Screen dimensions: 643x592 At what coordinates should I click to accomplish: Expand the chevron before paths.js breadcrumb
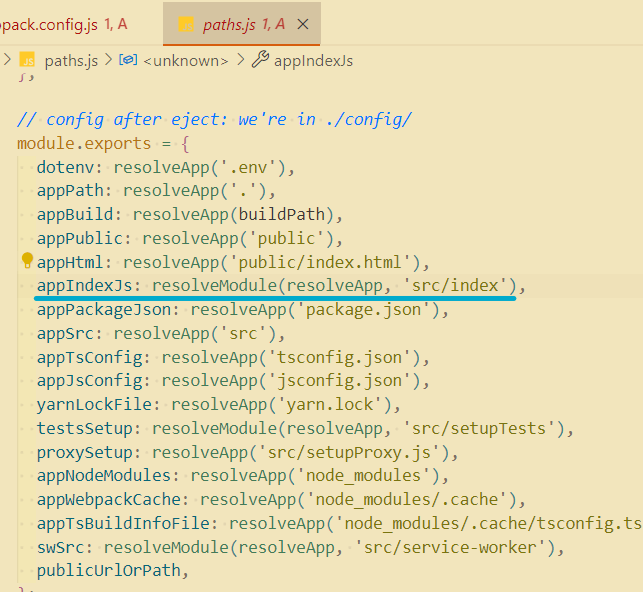pos(7,59)
